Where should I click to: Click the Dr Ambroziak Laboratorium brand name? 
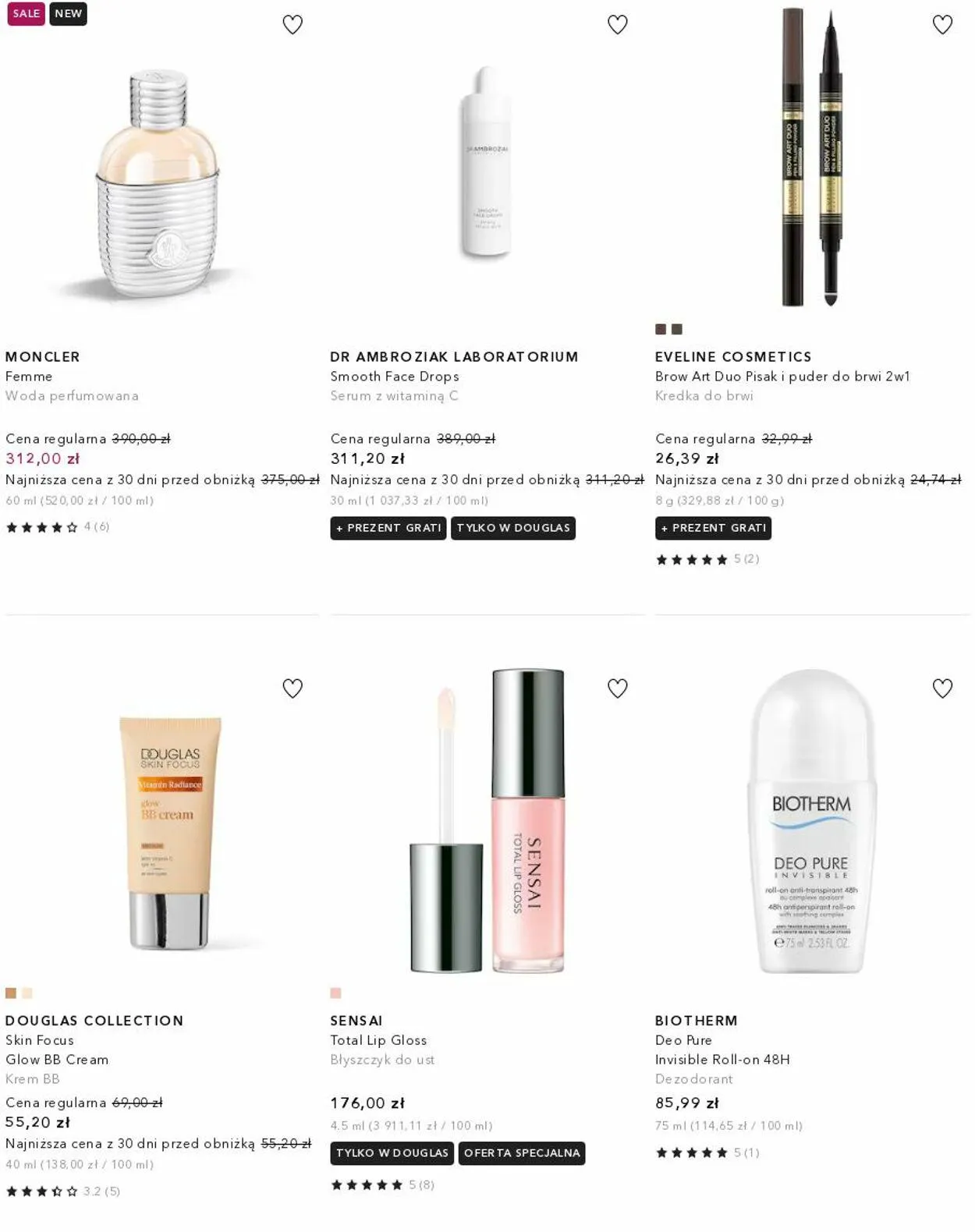point(454,356)
